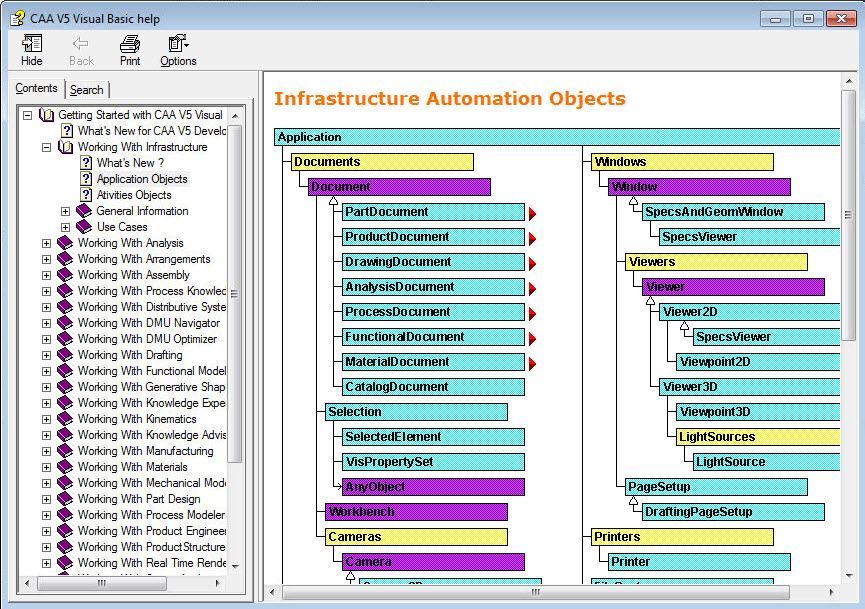Open the Application object box

[x=557, y=137]
